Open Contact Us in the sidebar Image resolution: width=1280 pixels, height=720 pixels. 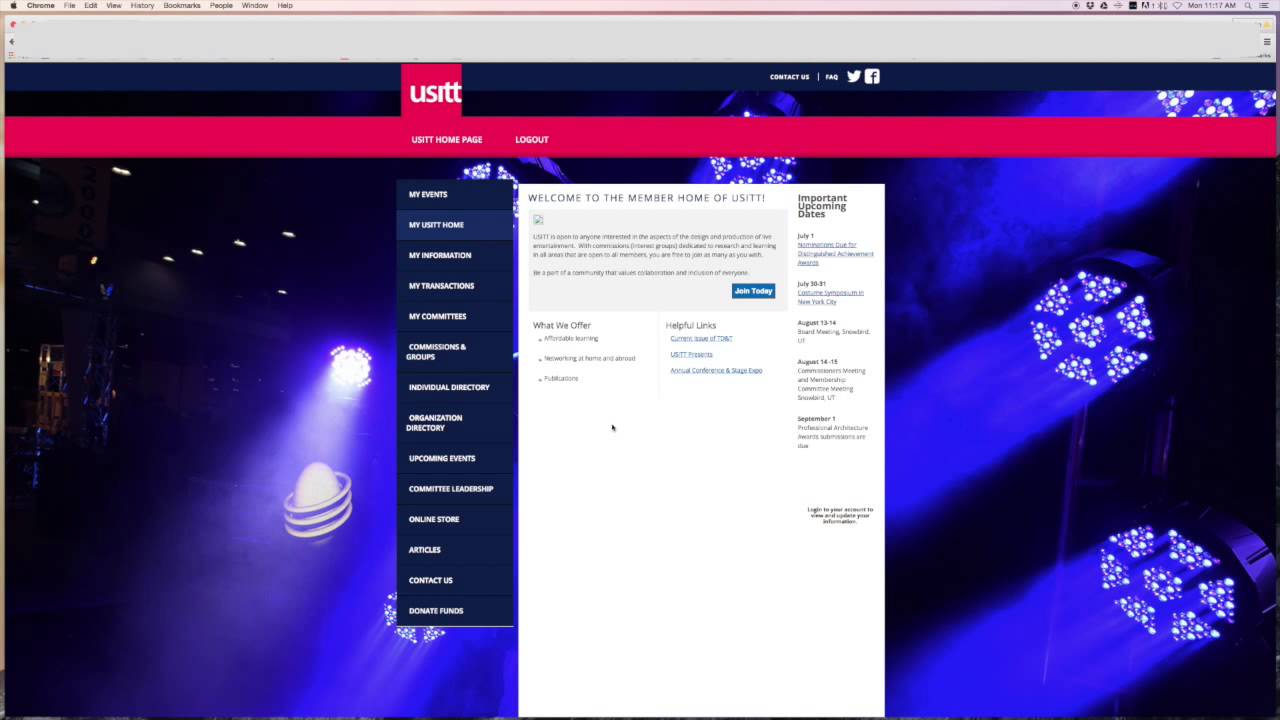pos(455,580)
